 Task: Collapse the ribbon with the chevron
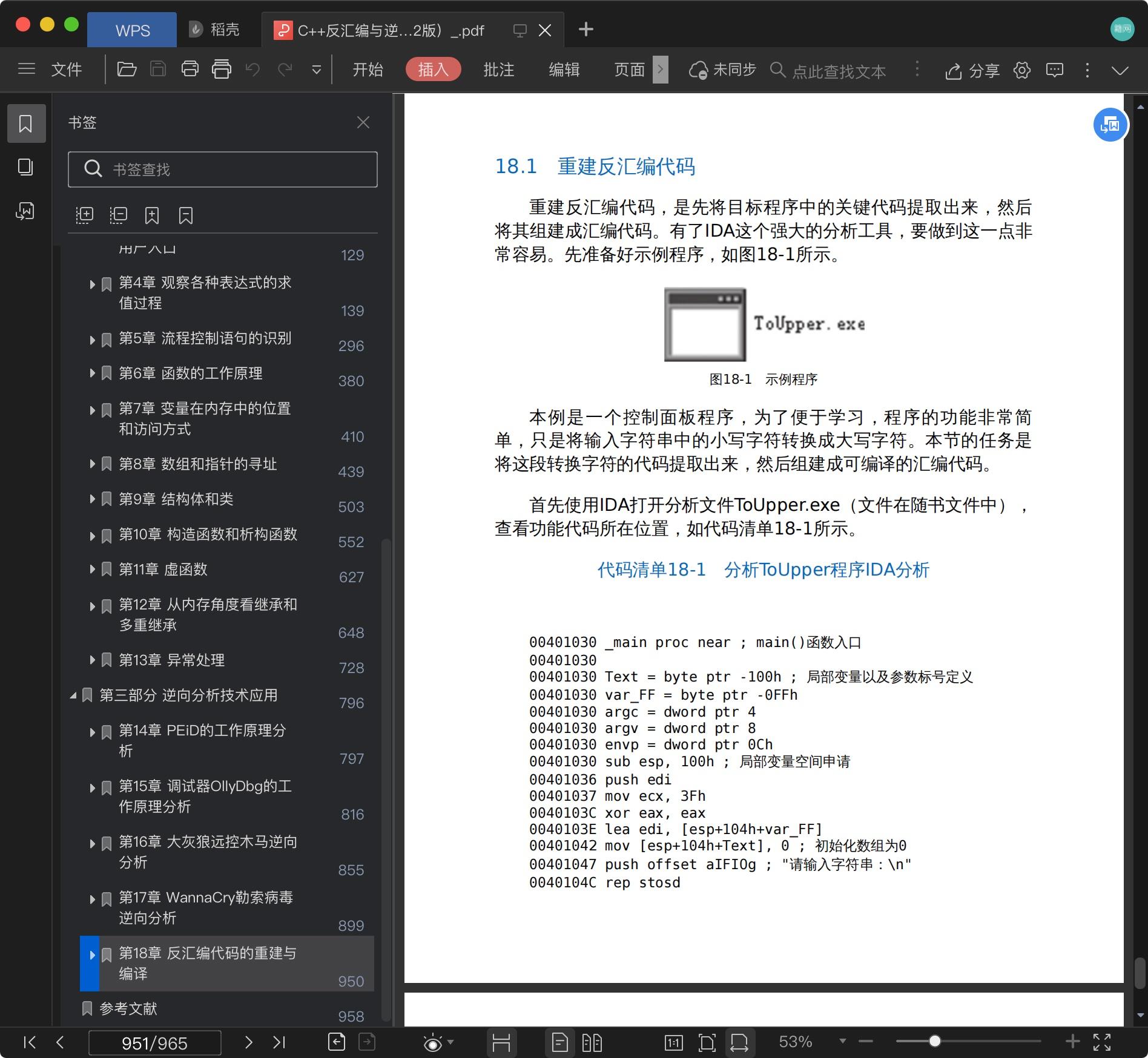pos(1120,70)
